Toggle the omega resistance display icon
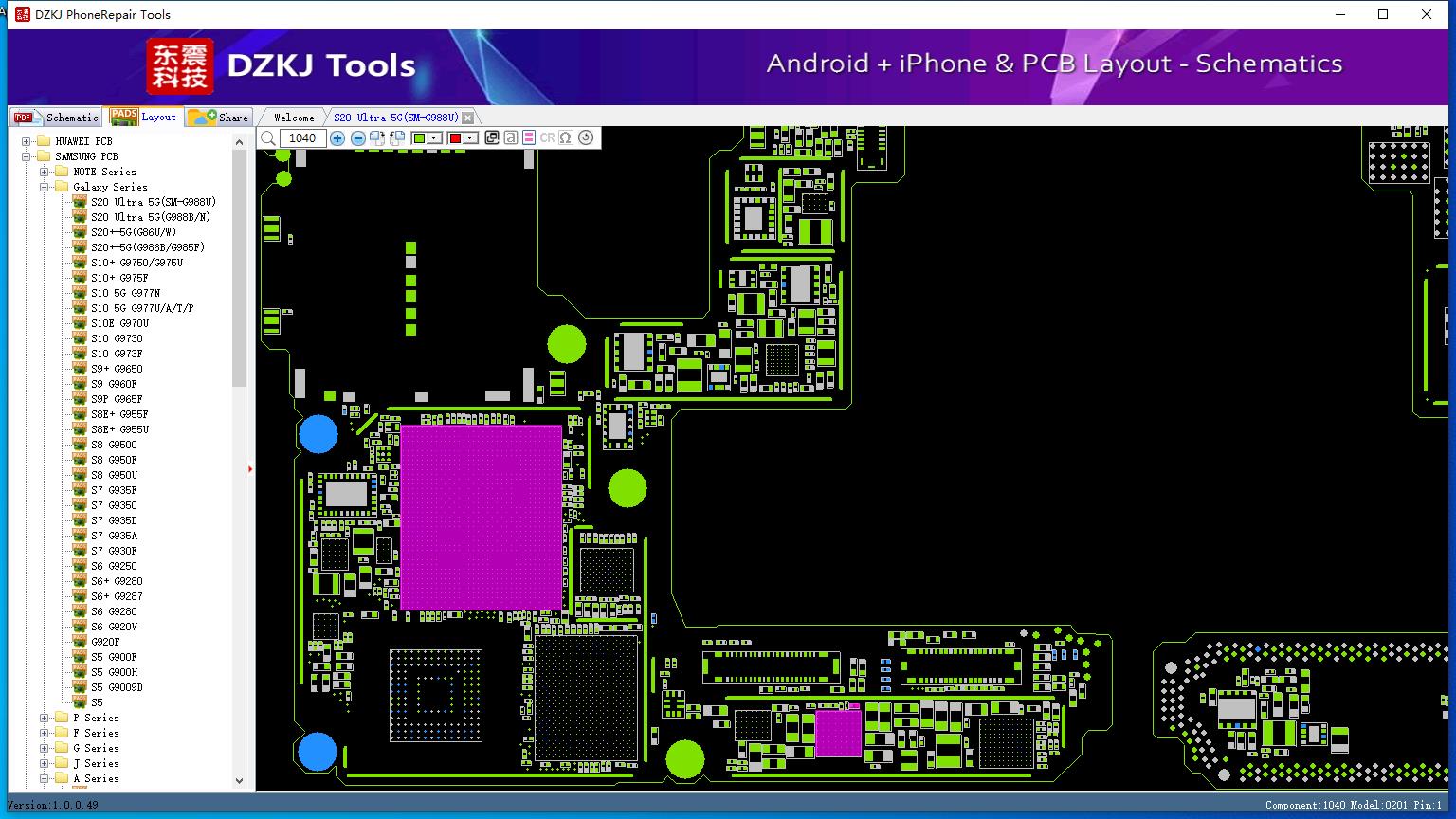Image resolution: width=1456 pixels, height=819 pixels. (566, 137)
